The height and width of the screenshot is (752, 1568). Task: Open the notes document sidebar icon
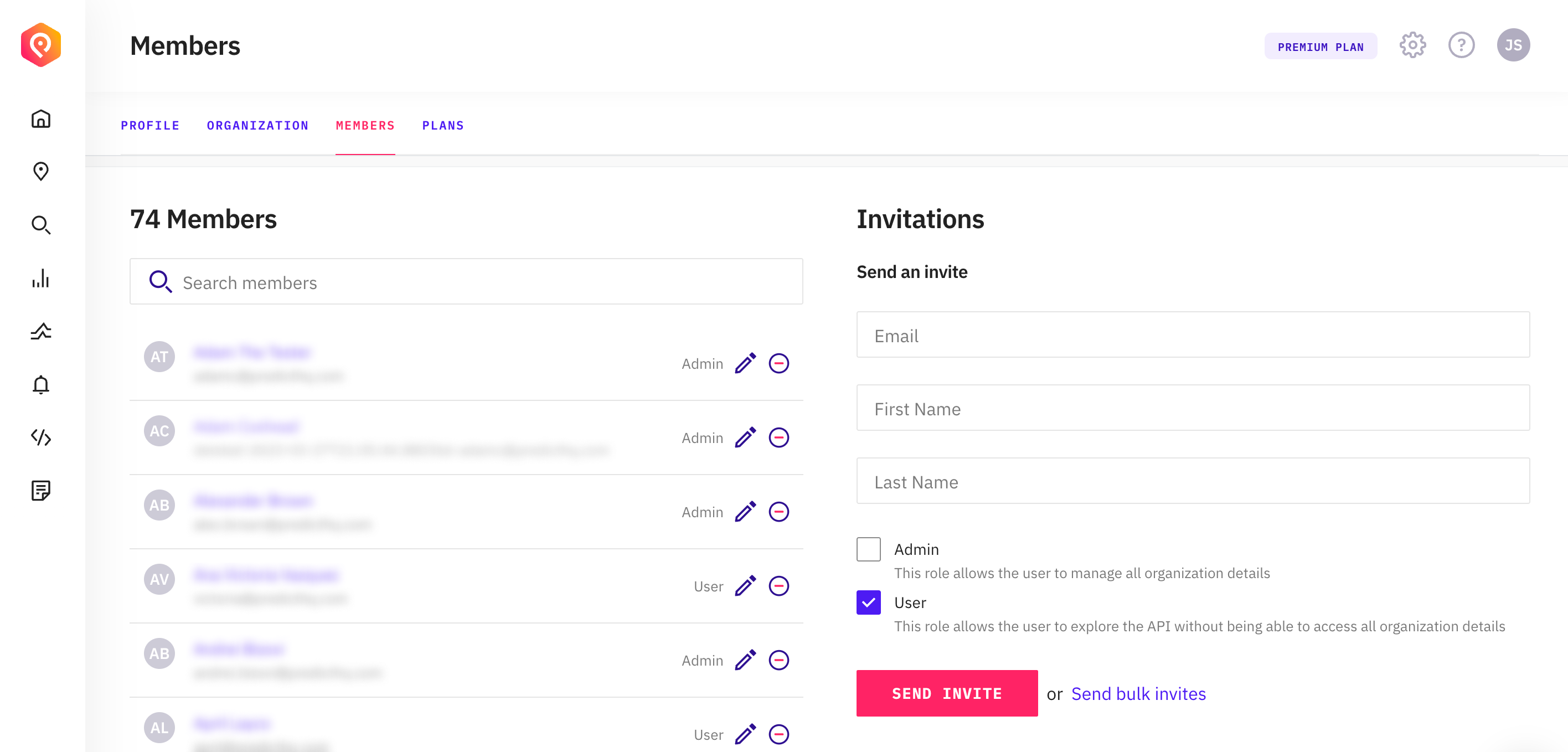pyautogui.click(x=41, y=490)
